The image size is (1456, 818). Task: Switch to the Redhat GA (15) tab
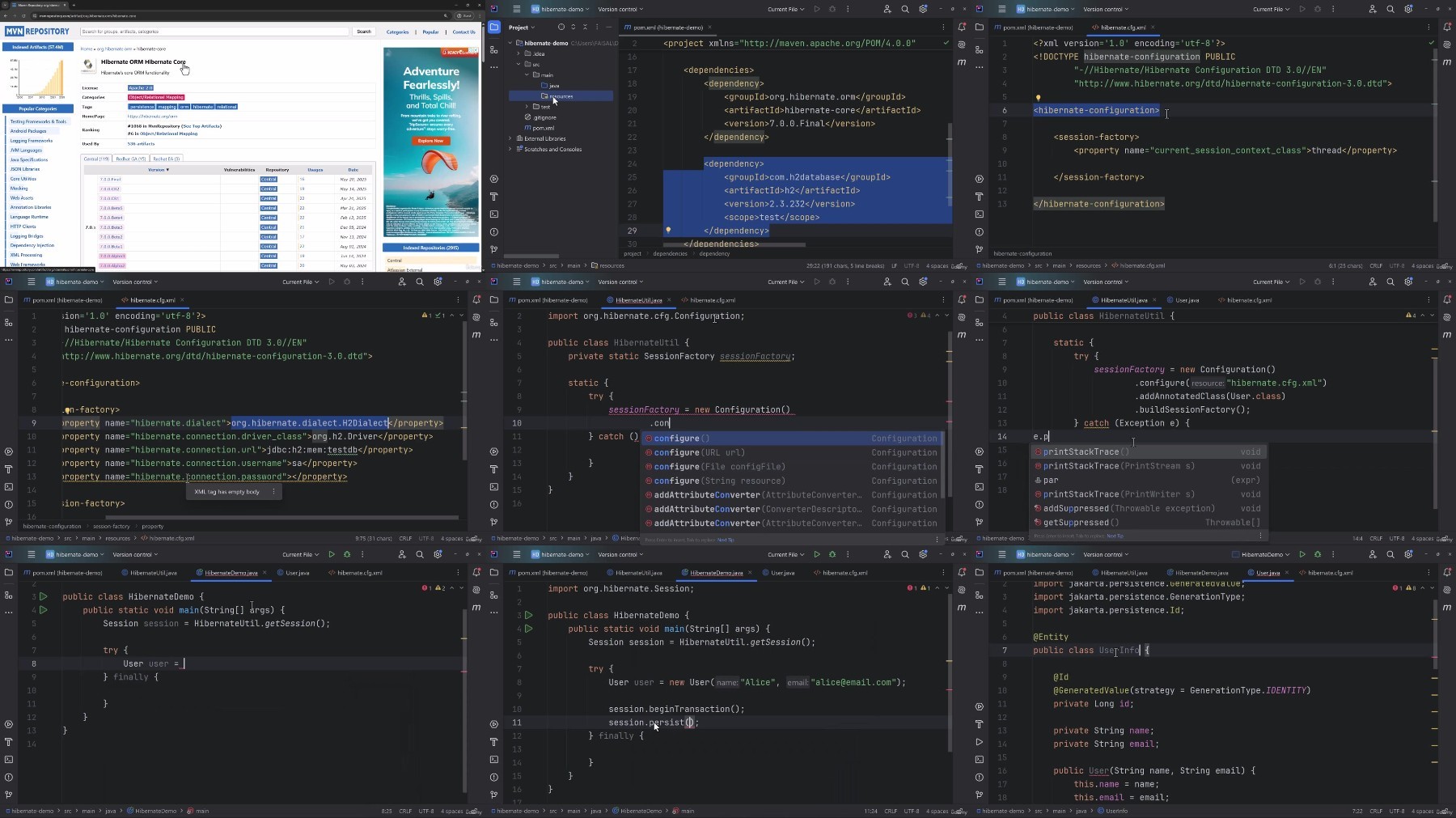tap(131, 159)
